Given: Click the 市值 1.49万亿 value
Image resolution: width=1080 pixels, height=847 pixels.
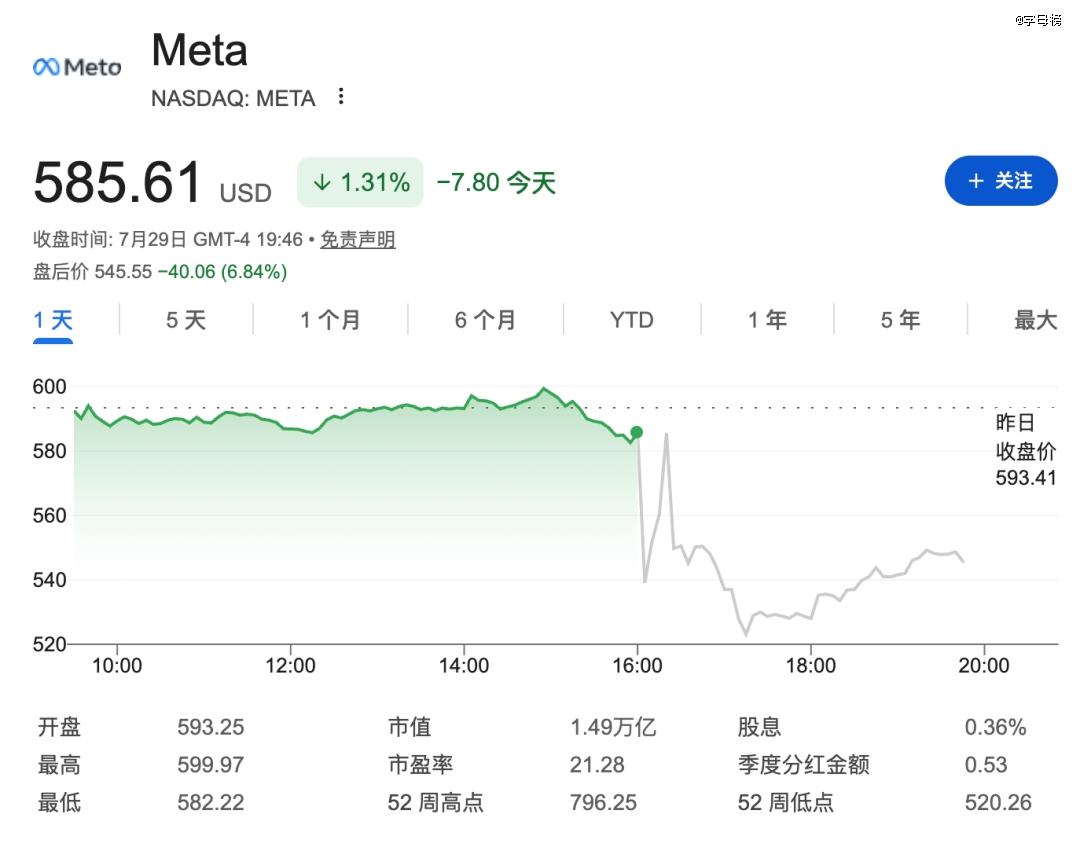Looking at the screenshot, I should pos(613,727).
